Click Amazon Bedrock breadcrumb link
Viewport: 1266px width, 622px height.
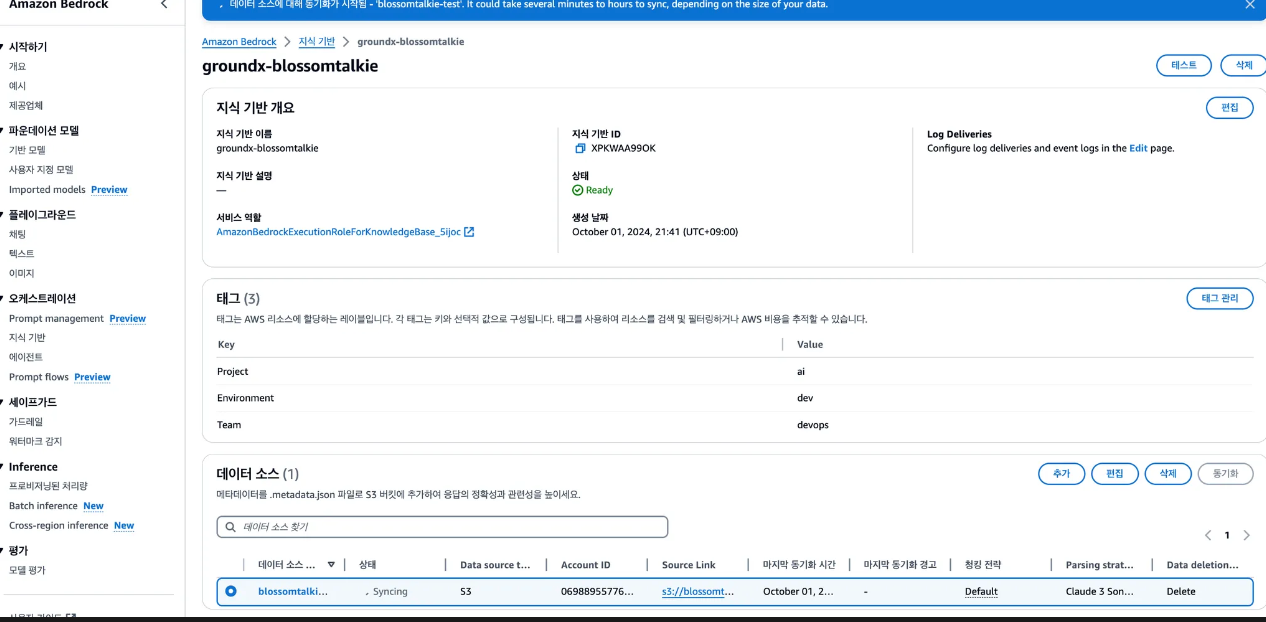pyautogui.click(x=239, y=42)
